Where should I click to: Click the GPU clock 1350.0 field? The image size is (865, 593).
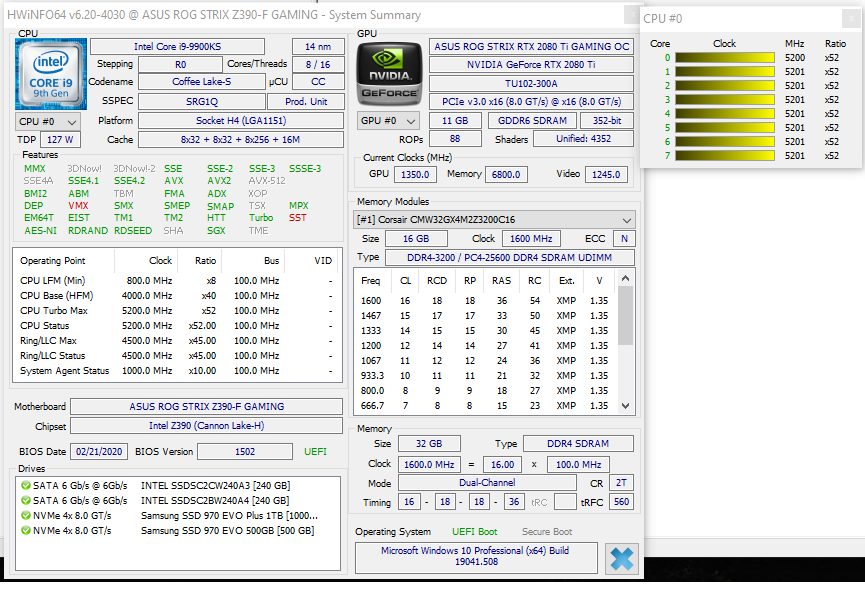pos(415,174)
